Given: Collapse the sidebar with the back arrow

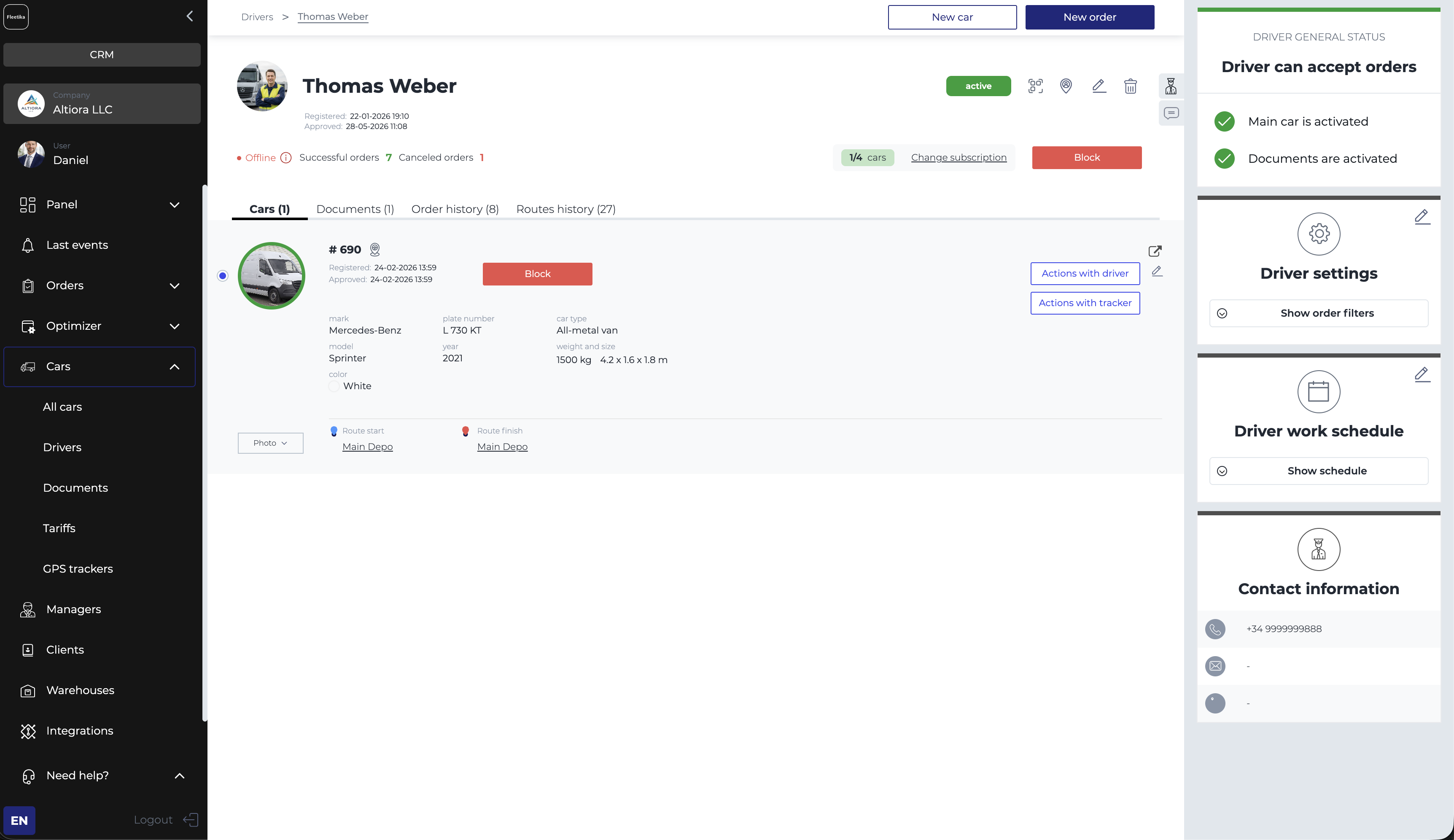Looking at the screenshot, I should (x=190, y=16).
